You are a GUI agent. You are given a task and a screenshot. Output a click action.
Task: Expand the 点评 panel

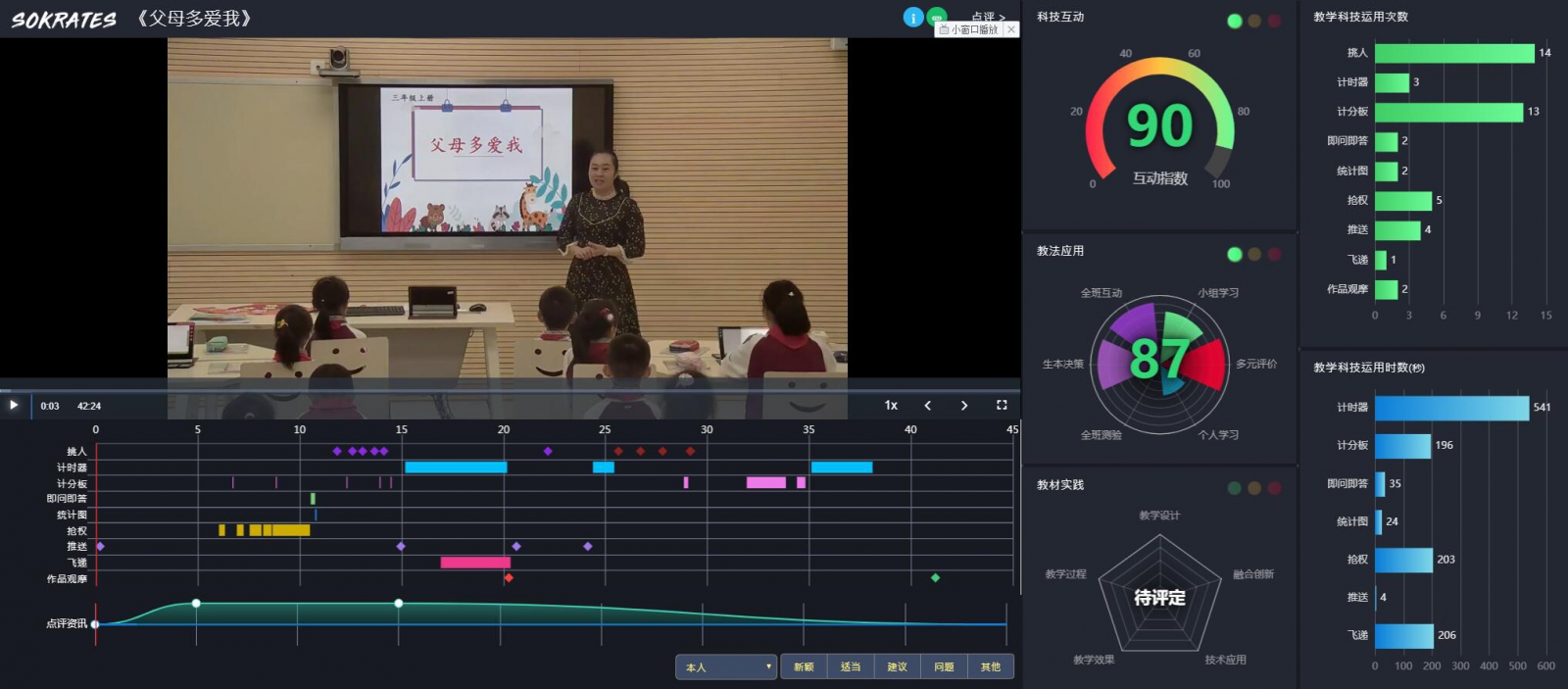coord(988,15)
